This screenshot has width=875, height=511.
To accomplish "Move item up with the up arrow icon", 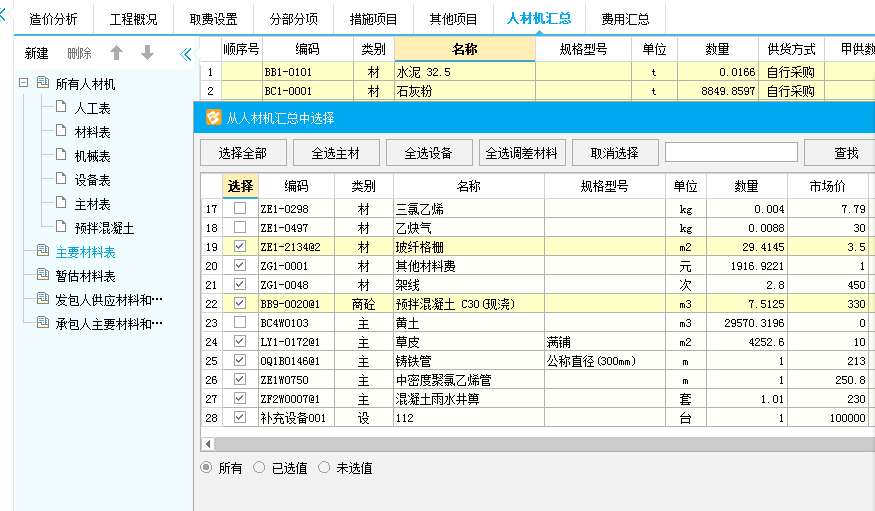I will (116, 53).
